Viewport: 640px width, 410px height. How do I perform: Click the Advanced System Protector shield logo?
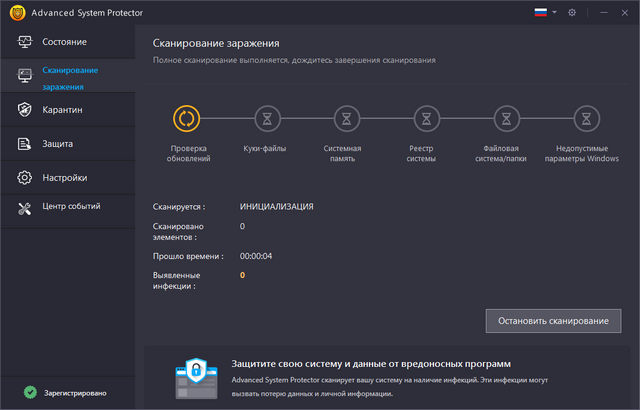pos(14,13)
